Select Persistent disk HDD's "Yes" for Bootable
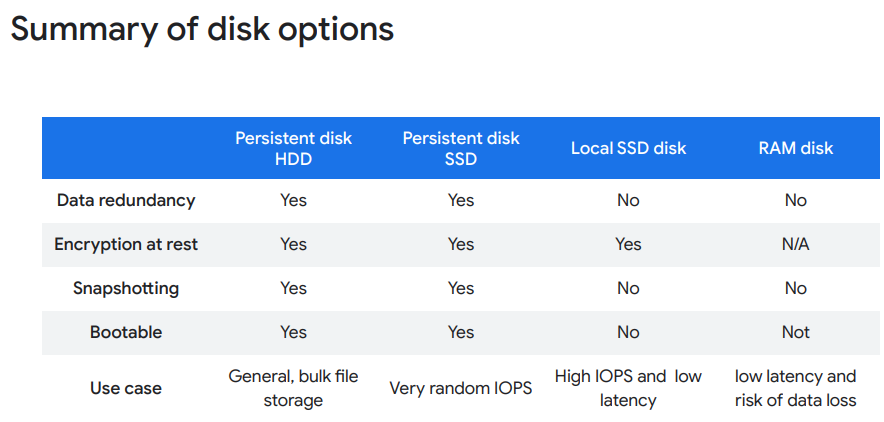The height and width of the screenshot is (422, 884). click(x=293, y=332)
